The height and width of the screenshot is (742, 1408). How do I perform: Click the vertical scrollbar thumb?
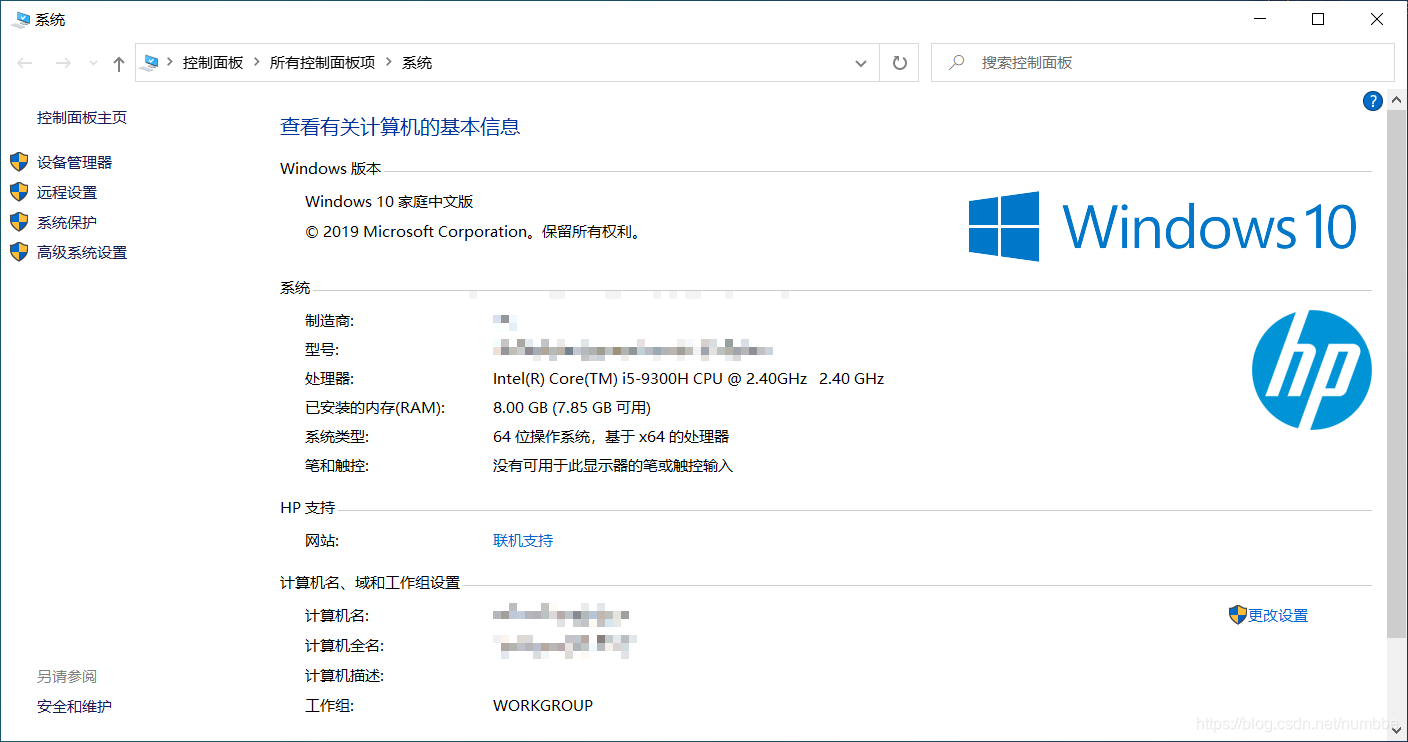[1397, 375]
